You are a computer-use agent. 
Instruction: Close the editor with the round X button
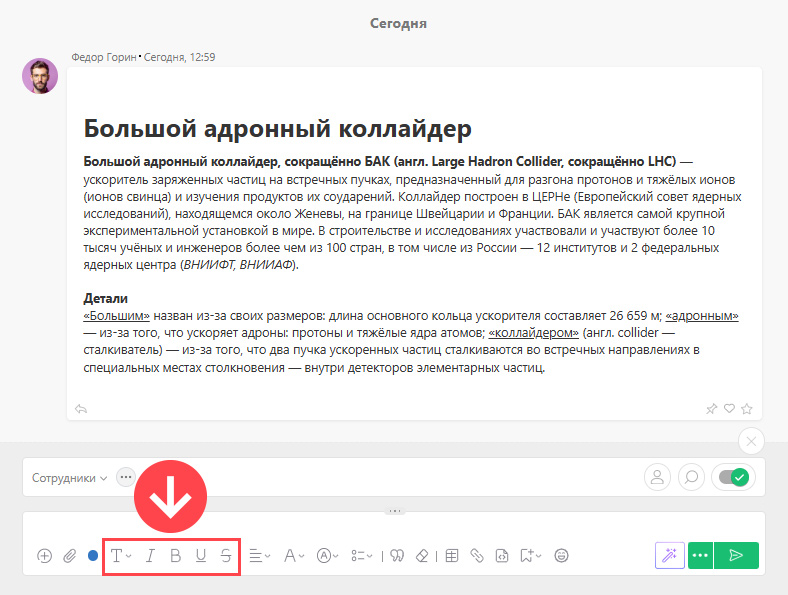pos(751,441)
